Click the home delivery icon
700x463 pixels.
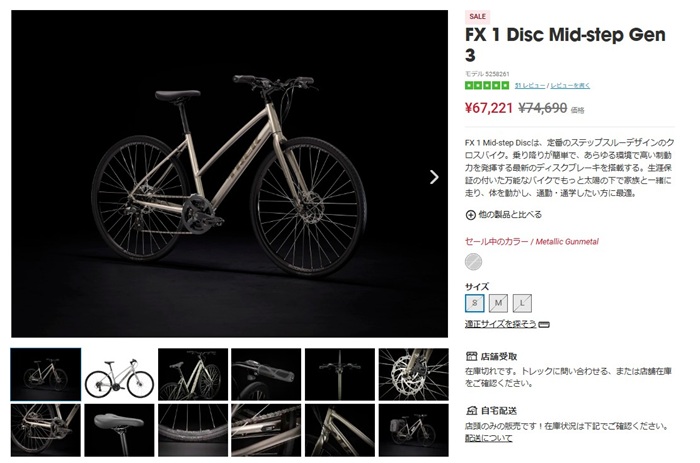coord(471,410)
